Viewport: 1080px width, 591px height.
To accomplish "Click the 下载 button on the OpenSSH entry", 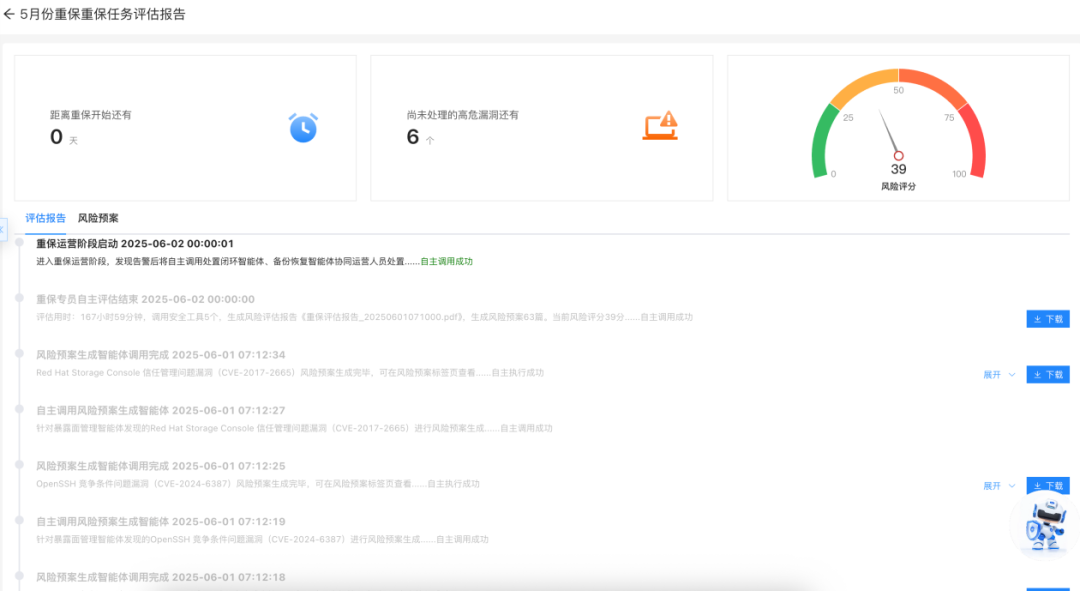I will pyautogui.click(x=1047, y=485).
